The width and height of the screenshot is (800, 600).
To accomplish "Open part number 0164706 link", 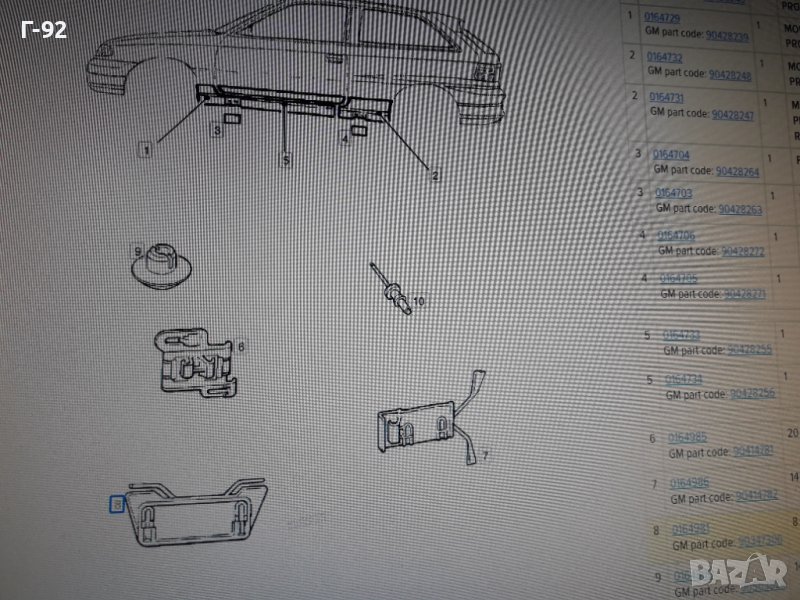I will (675, 235).
